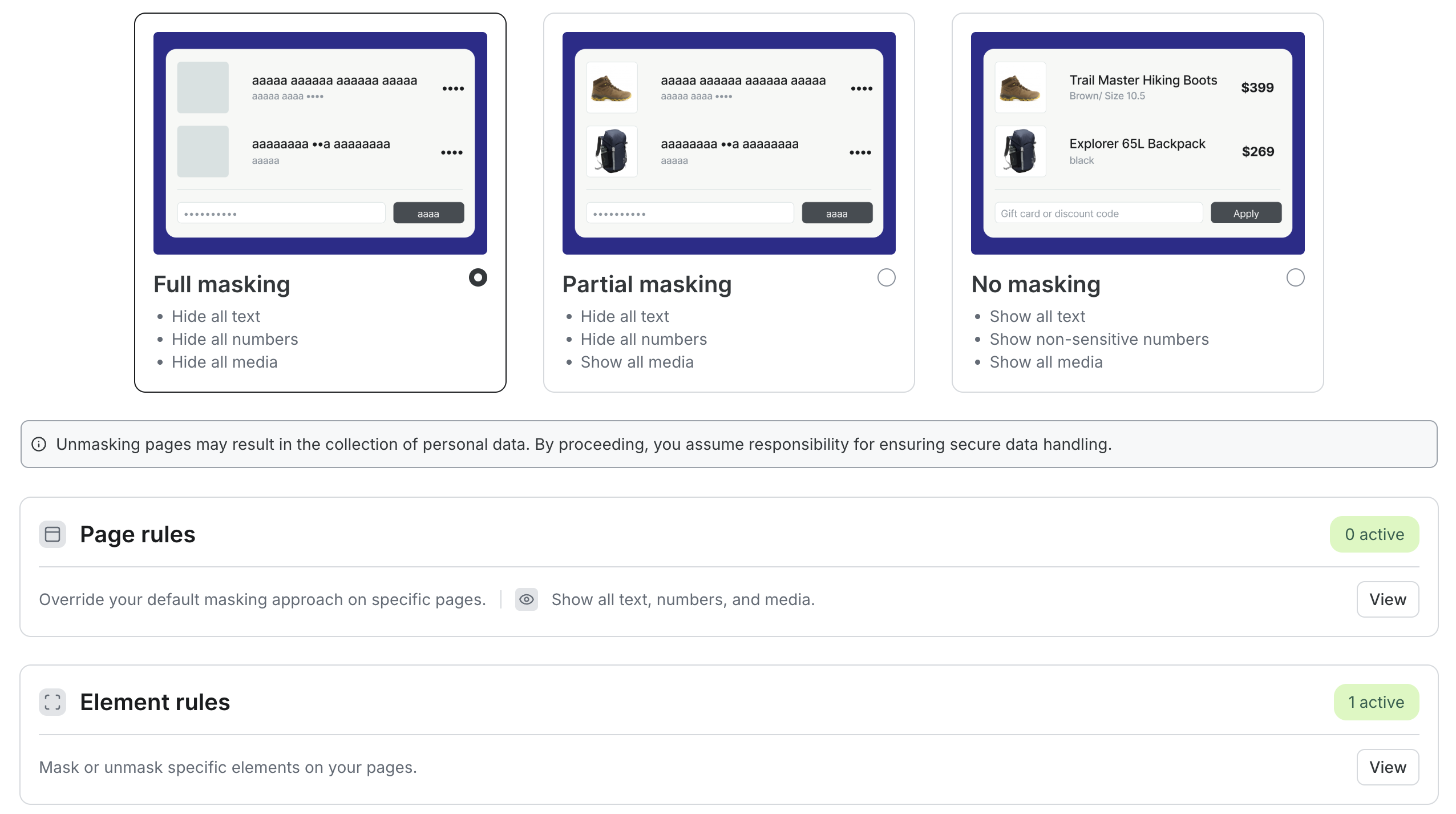Click backpack image in Partial masking preview
1456x814 pixels.
point(612,151)
